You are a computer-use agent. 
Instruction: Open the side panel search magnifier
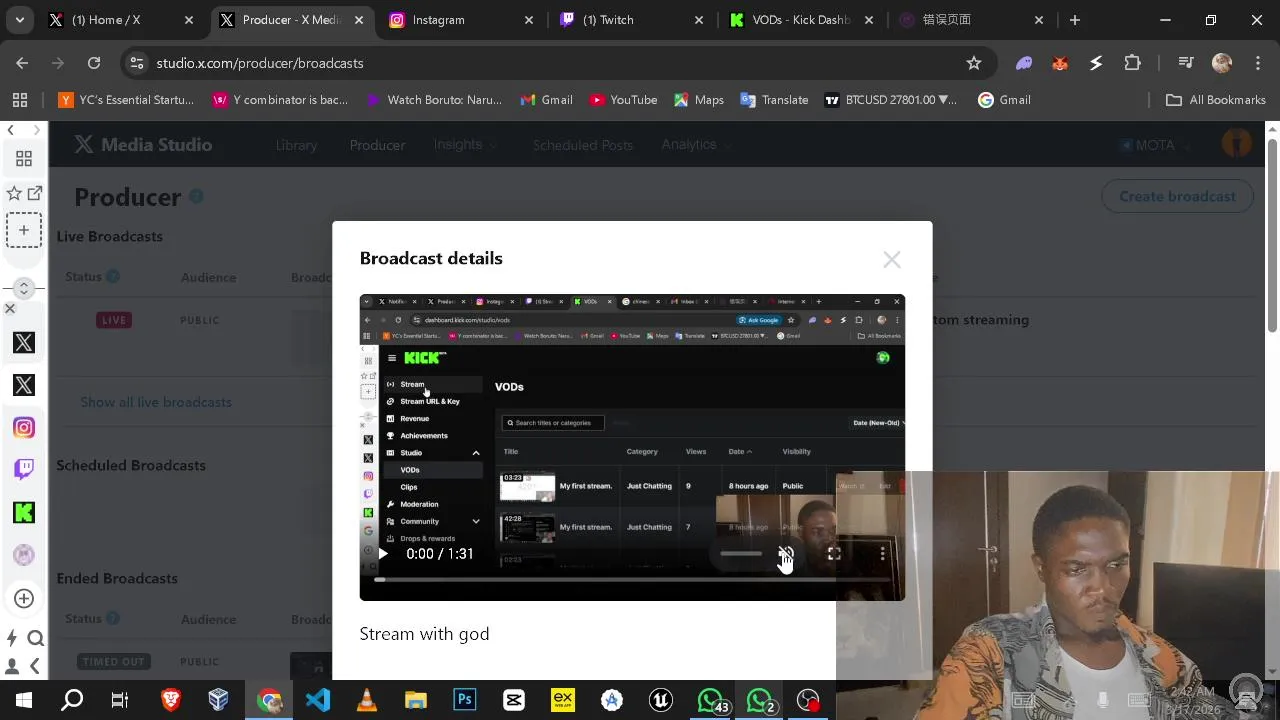click(x=36, y=638)
